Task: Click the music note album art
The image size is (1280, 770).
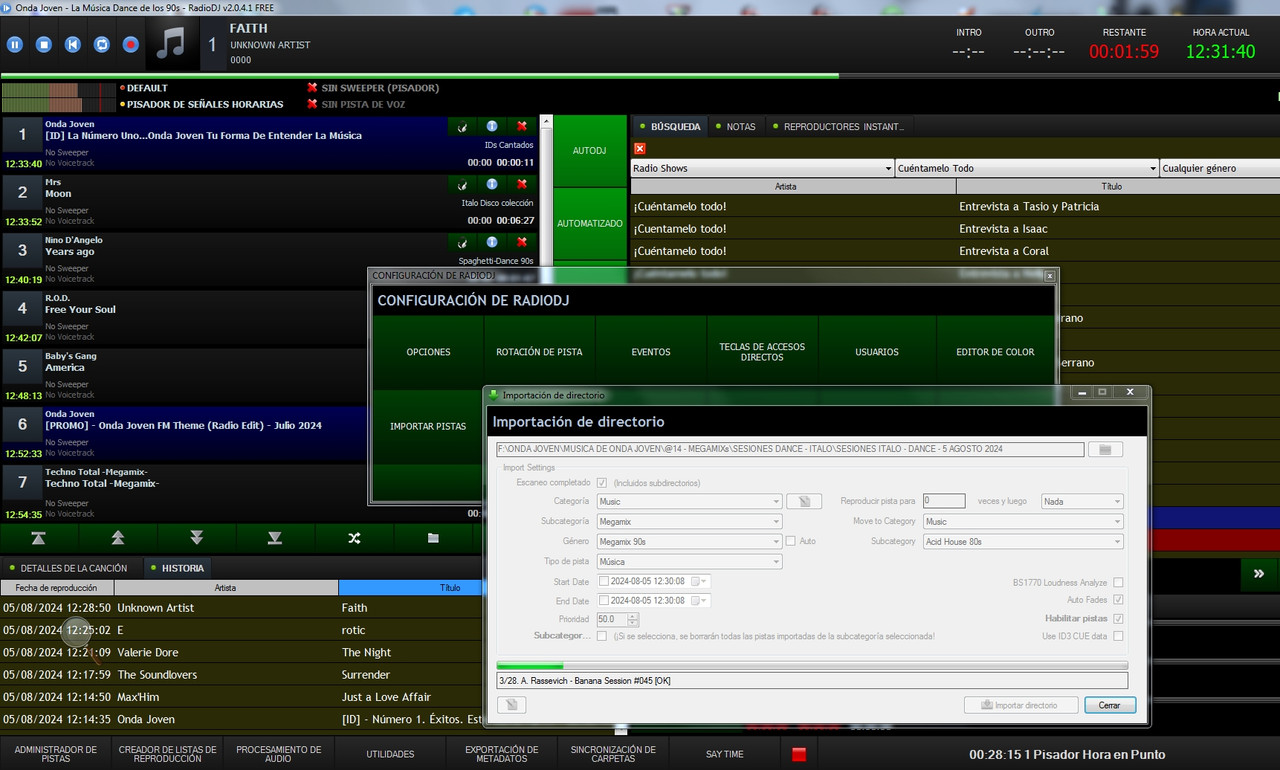Action: pyautogui.click(x=171, y=44)
